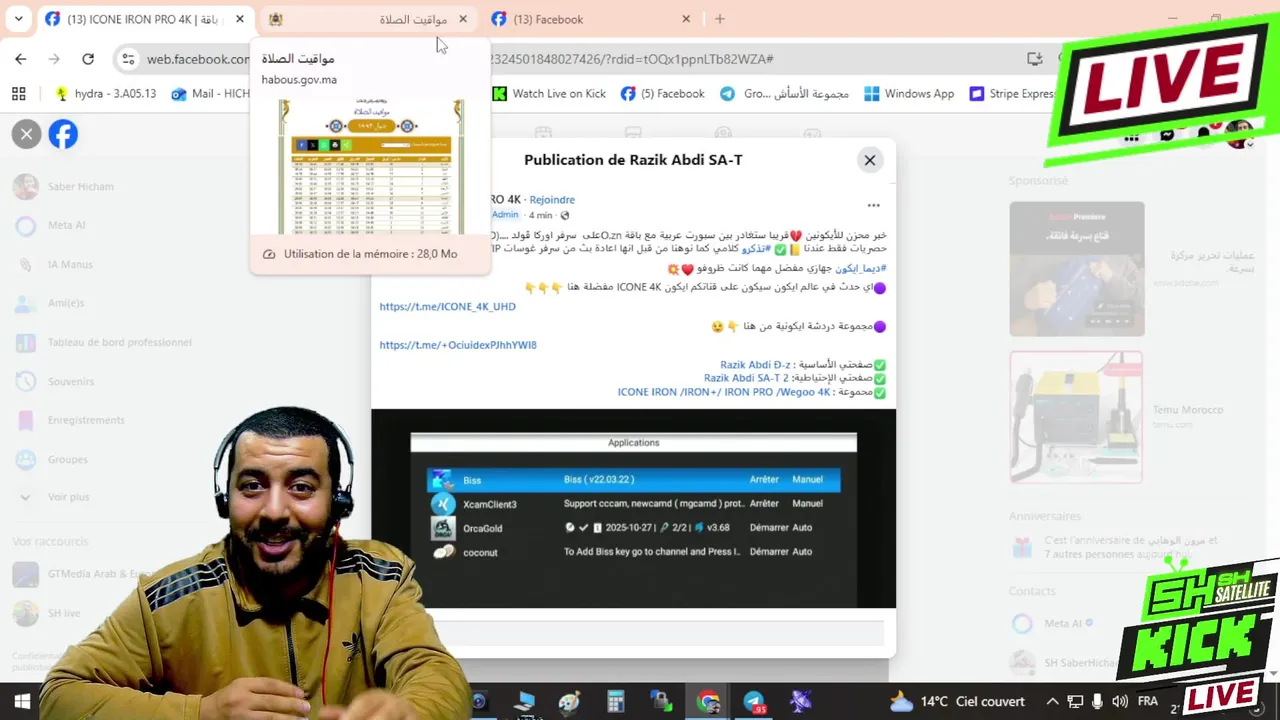This screenshot has height=720, width=1280.
Task: Click the post's 4 min timestamp
Action: 540,215
